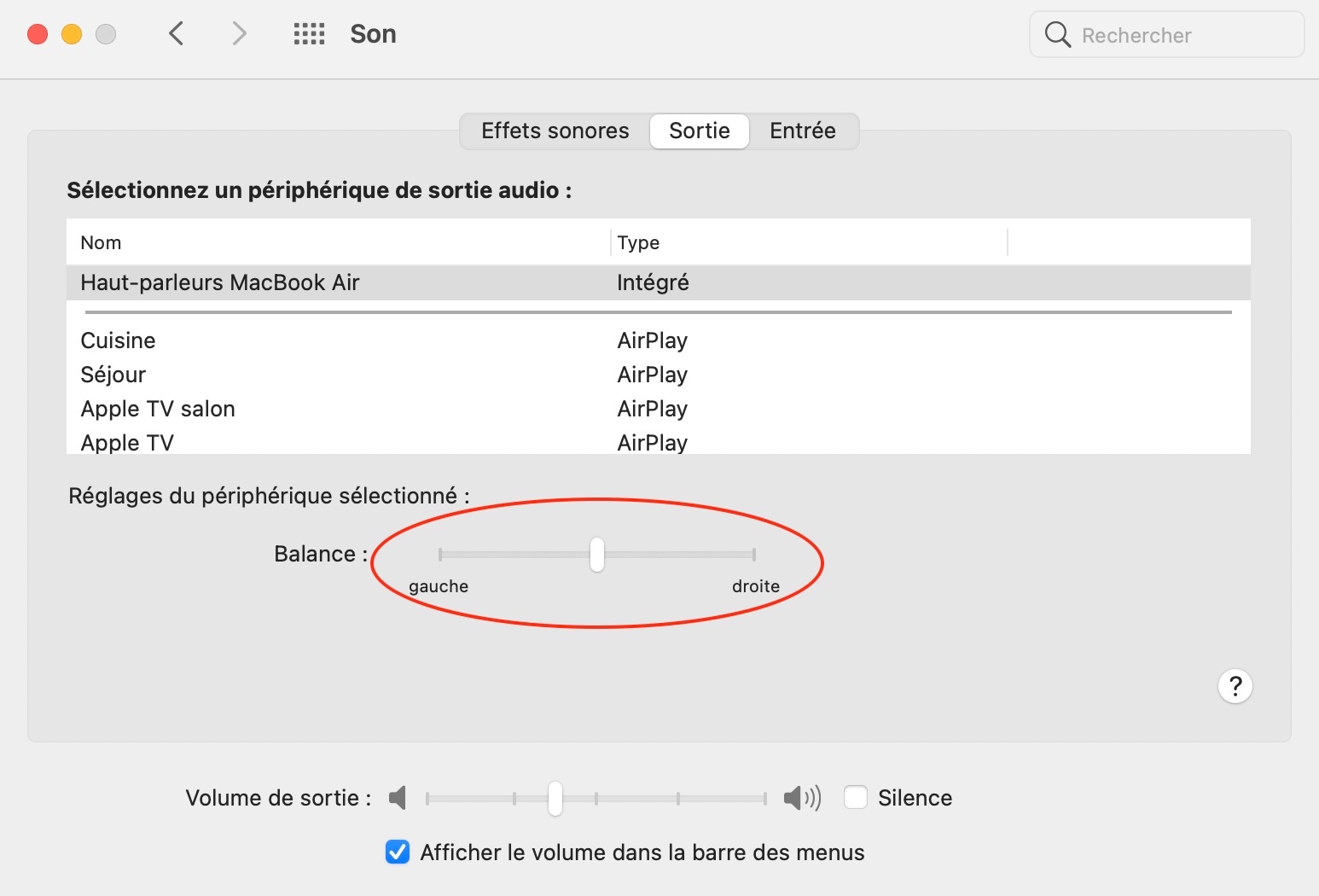
Task: Open the Entrée tab
Action: (x=802, y=131)
